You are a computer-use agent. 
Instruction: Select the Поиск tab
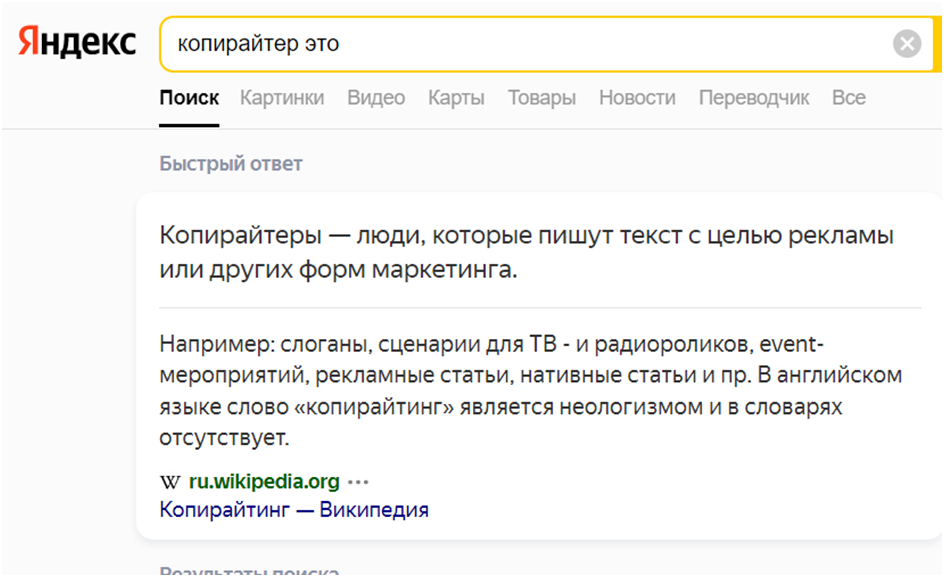click(189, 98)
